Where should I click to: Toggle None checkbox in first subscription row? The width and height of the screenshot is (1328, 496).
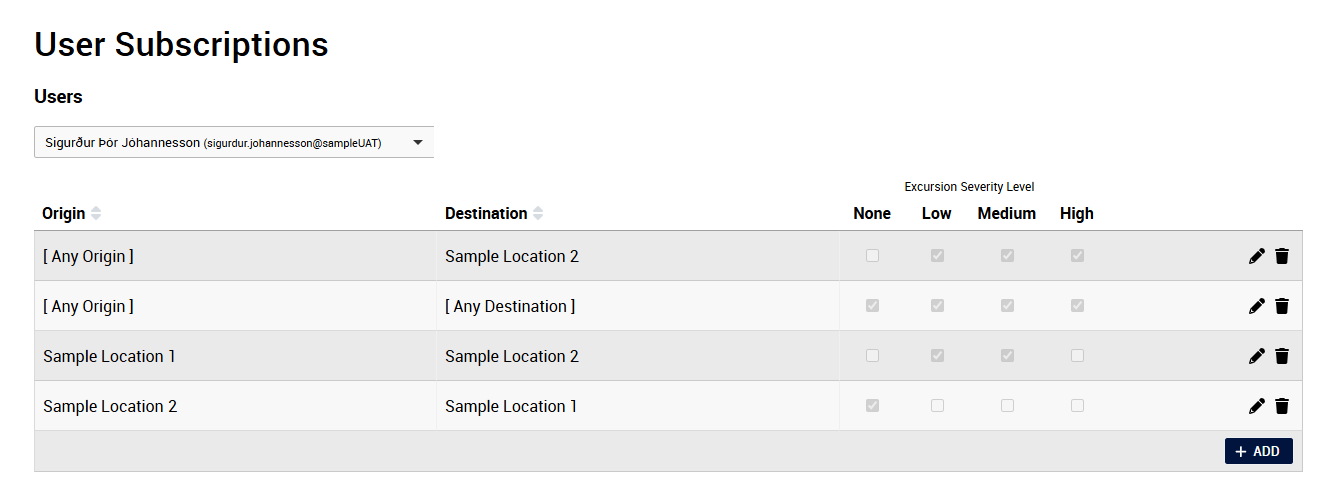872,256
